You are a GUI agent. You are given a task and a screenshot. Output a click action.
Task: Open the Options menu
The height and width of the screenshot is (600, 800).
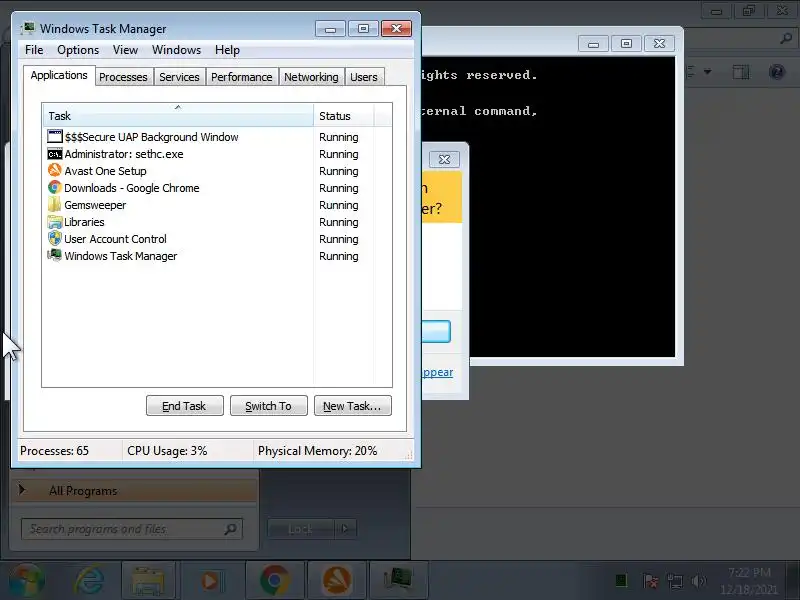coord(78,50)
